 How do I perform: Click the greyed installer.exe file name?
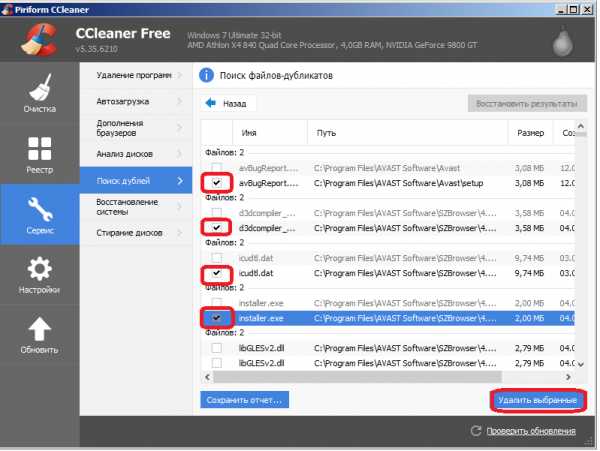coord(261,303)
